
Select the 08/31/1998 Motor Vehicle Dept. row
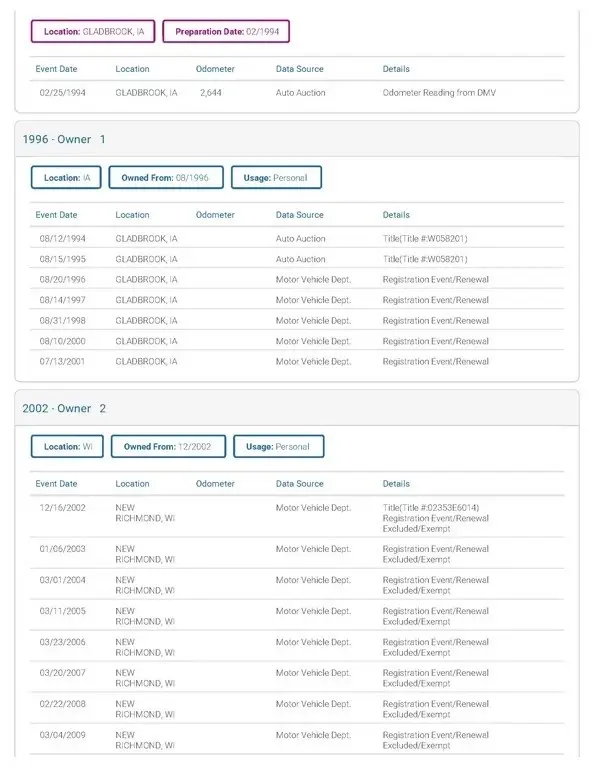297,320
